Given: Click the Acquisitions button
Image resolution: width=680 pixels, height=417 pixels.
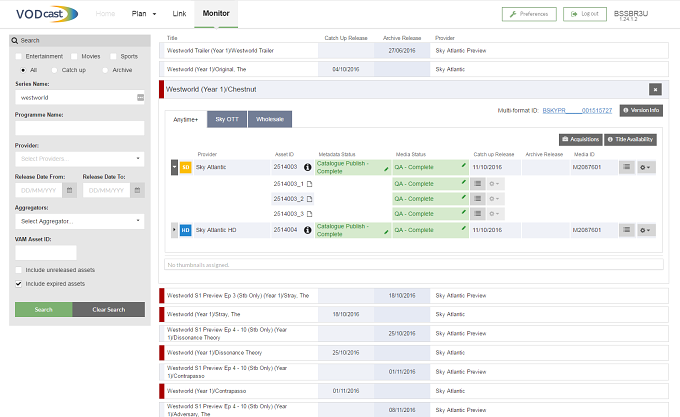Looking at the screenshot, I should coord(580,139).
